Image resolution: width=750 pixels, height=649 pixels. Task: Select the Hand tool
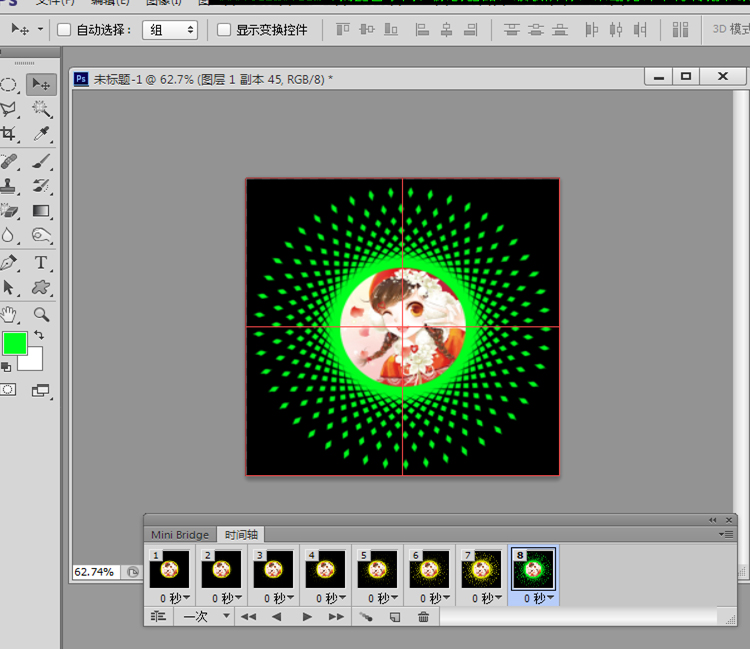pyautogui.click(x=9, y=314)
